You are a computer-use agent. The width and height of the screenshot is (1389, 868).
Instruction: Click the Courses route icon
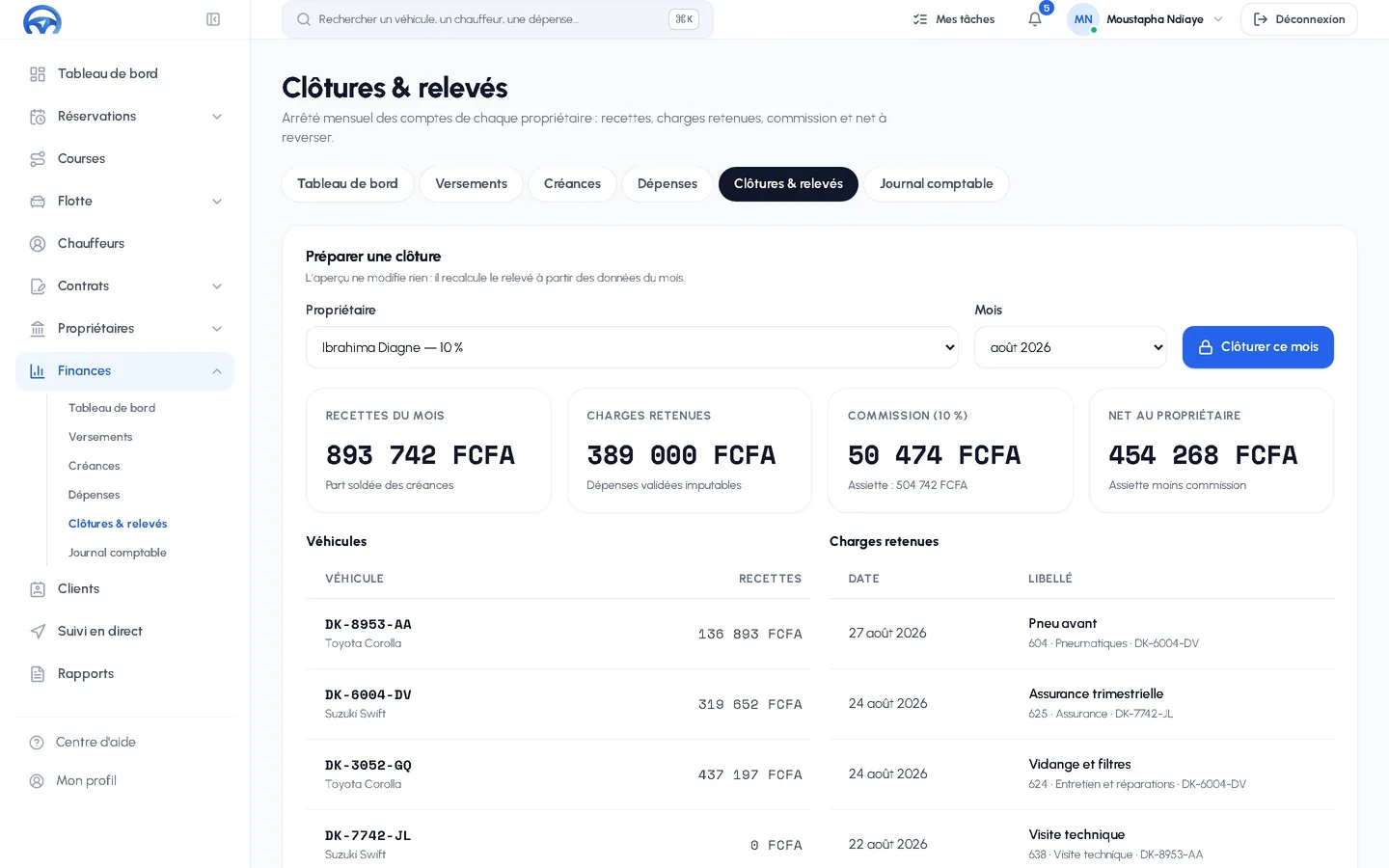(x=38, y=159)
